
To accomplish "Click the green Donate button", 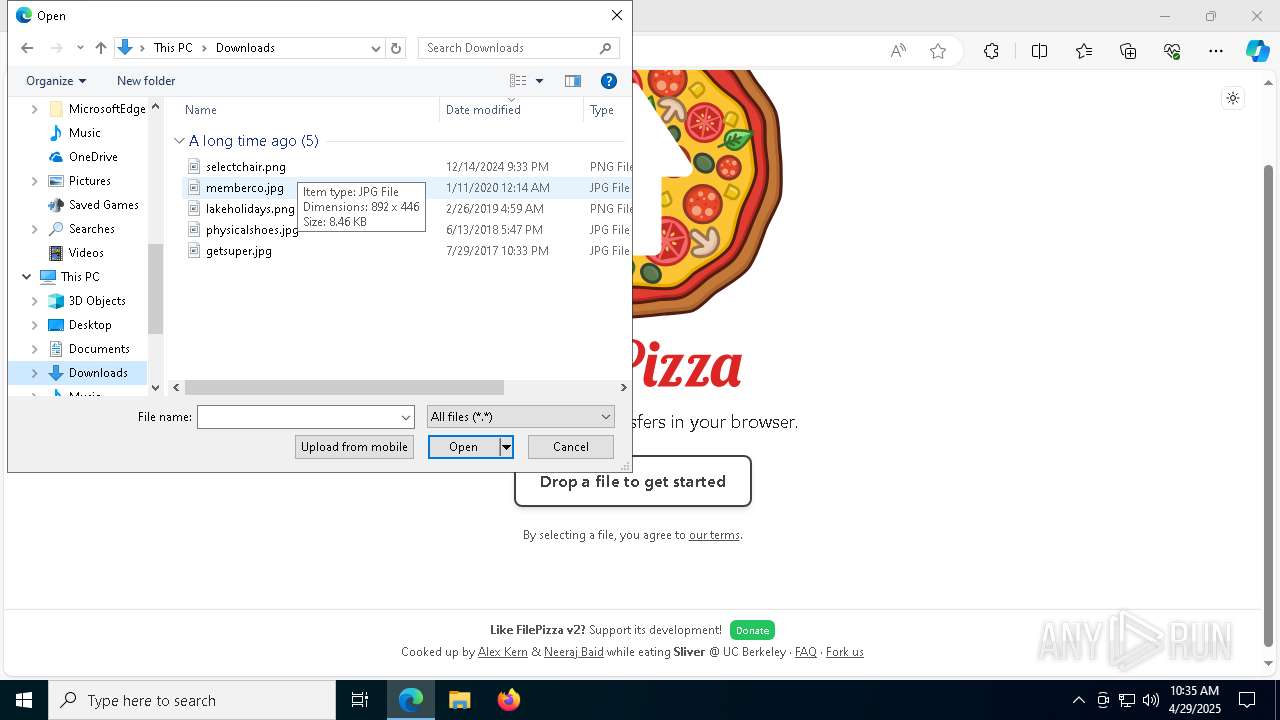I will pyautogui.click(x=752, y=630).
